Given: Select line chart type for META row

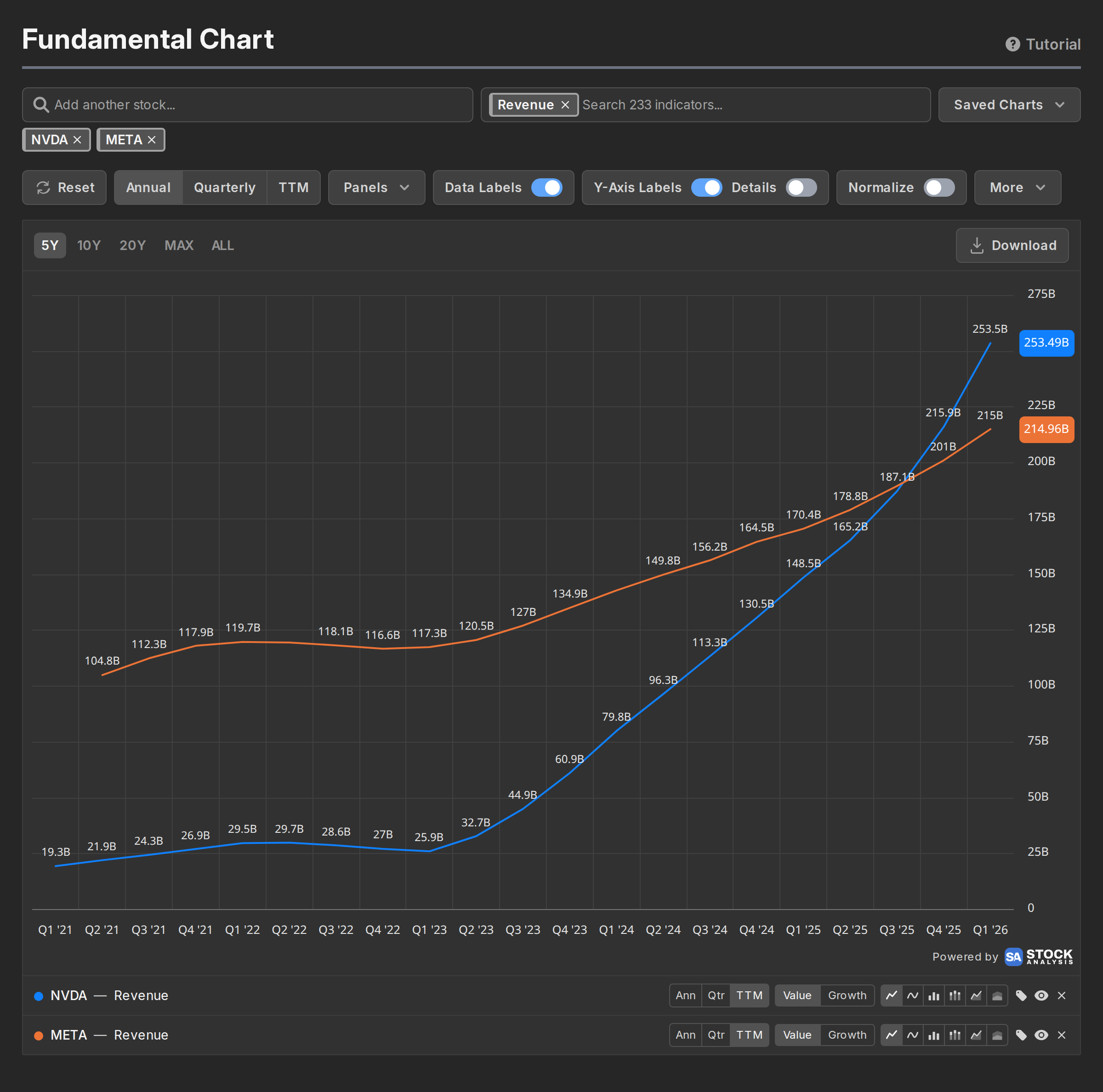Looking at the screenshot, I should [x=891, y=1035].
